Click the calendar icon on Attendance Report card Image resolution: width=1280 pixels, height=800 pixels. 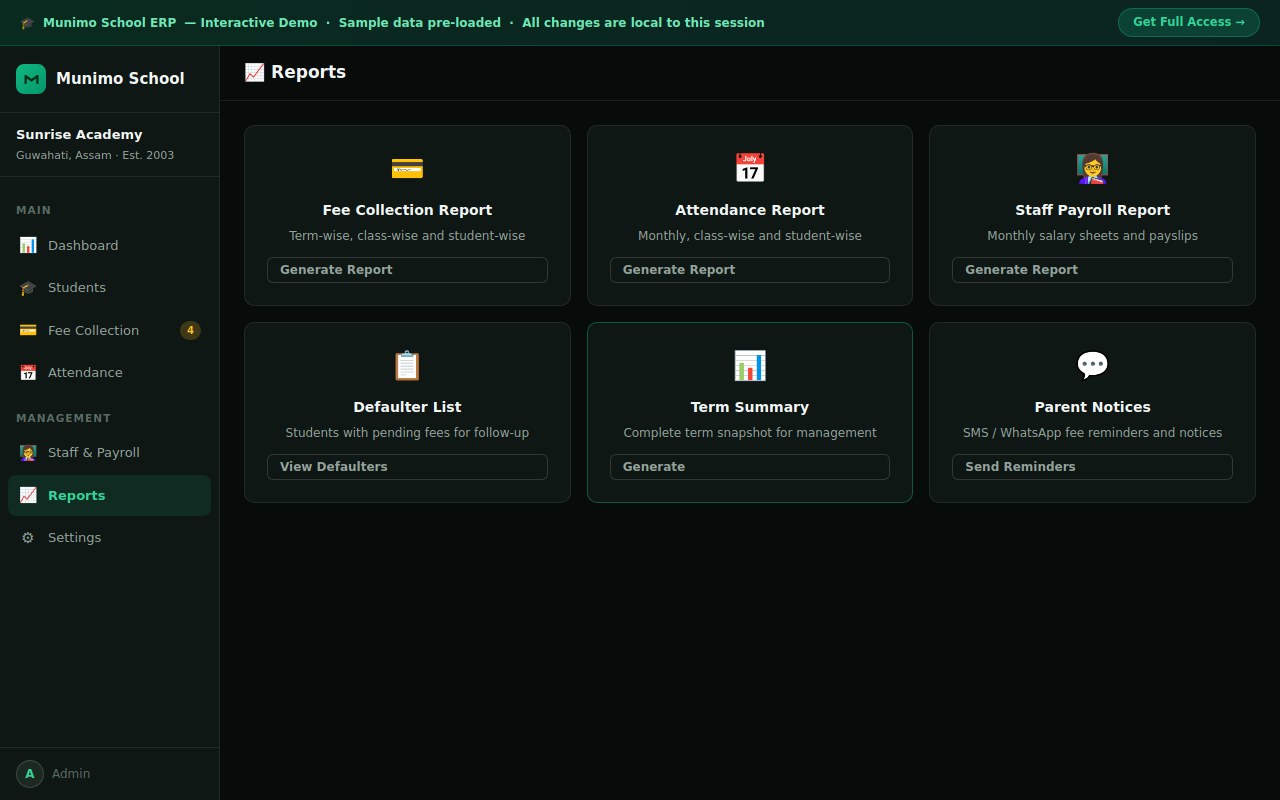(750, 169)
